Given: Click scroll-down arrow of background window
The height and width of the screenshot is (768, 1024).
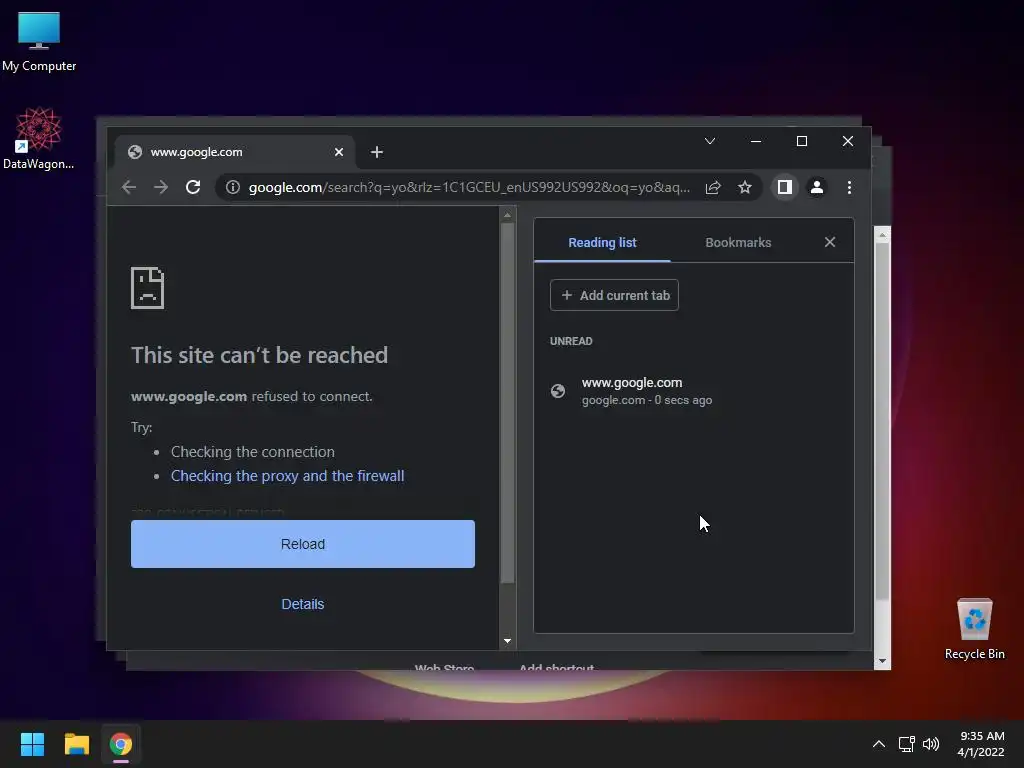Looking at the screenshot, I should [882, 661].
